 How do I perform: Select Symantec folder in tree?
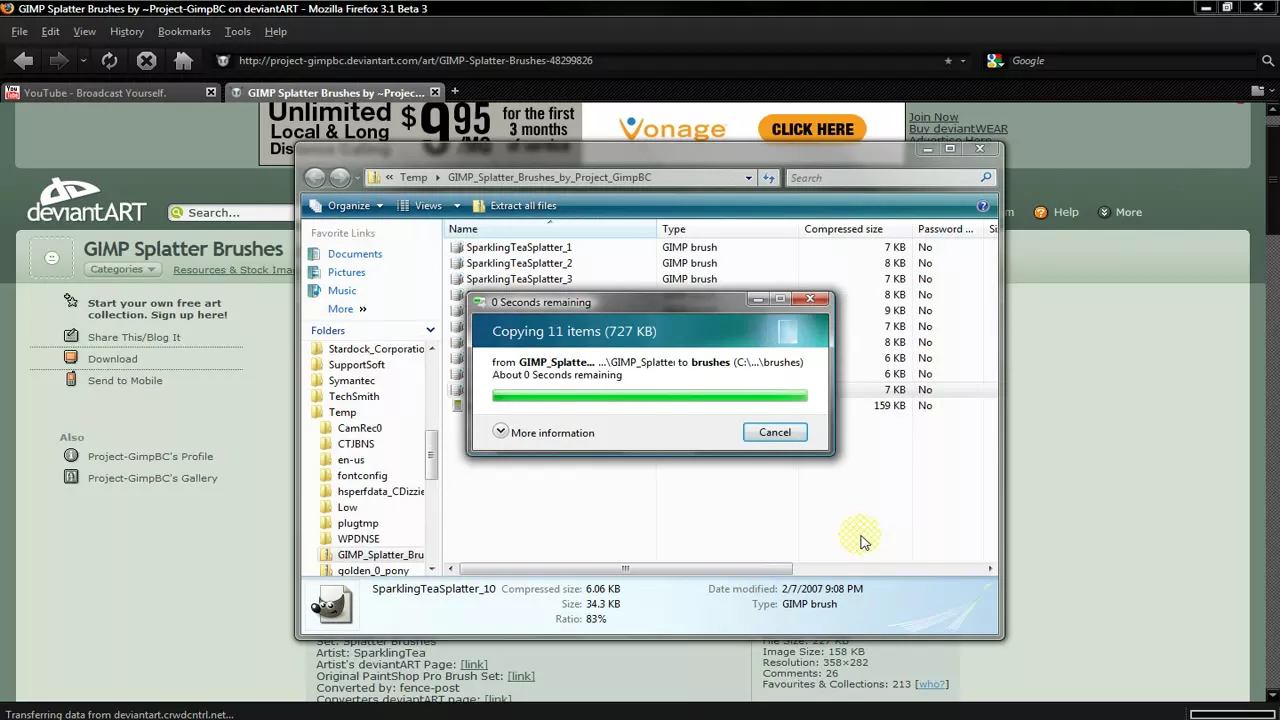point(351,381)
